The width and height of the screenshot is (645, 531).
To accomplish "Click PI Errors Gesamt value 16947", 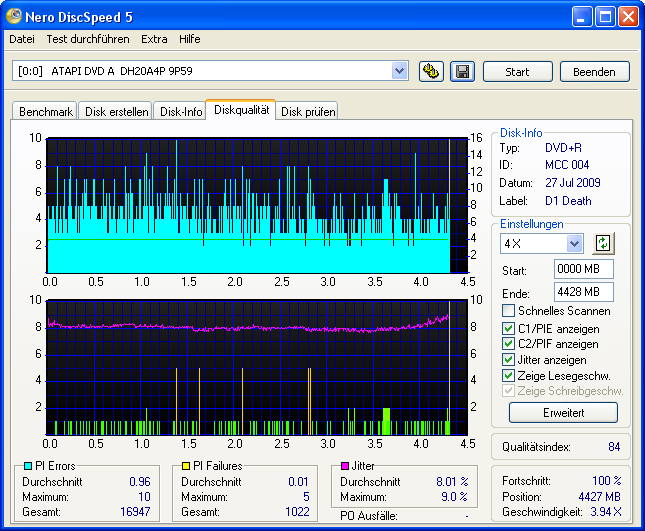I will pyautogui.click(x=135, y=512).
